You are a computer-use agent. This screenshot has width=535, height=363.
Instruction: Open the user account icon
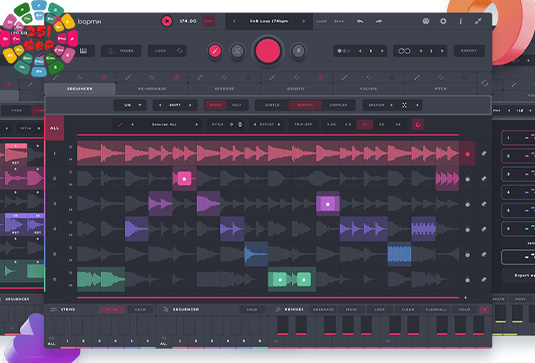pos(426,21)
